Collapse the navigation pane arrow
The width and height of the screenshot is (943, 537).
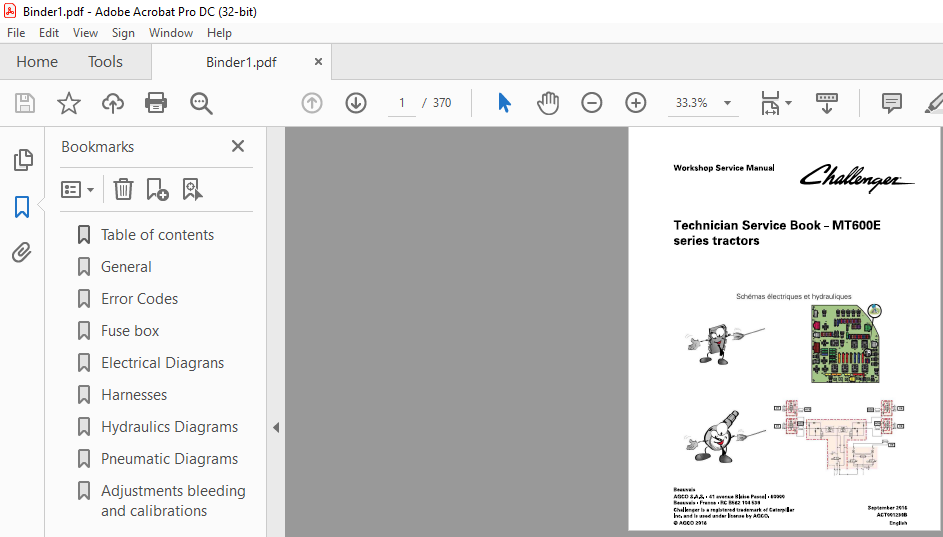276,428
